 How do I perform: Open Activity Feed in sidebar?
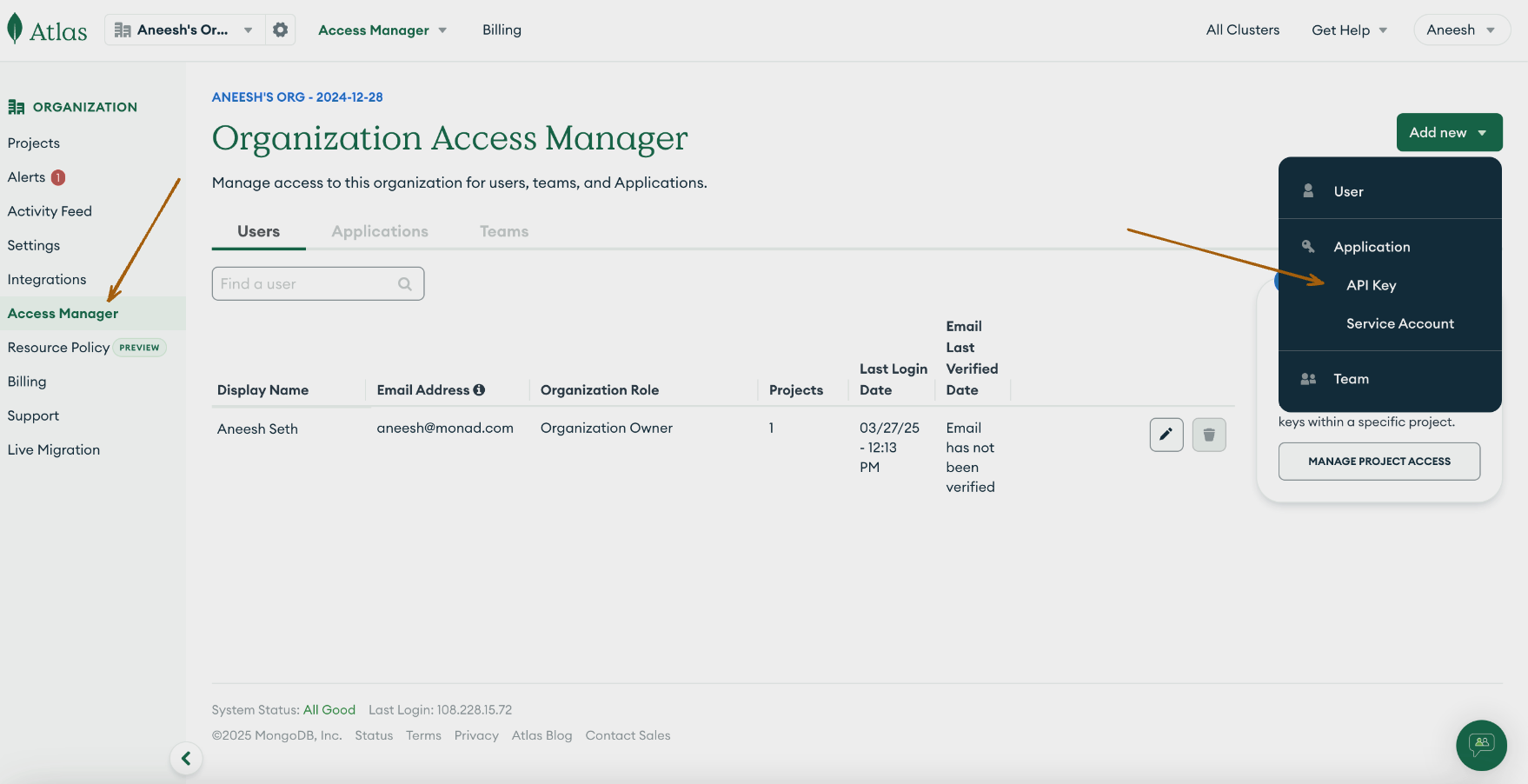point(50,211)
